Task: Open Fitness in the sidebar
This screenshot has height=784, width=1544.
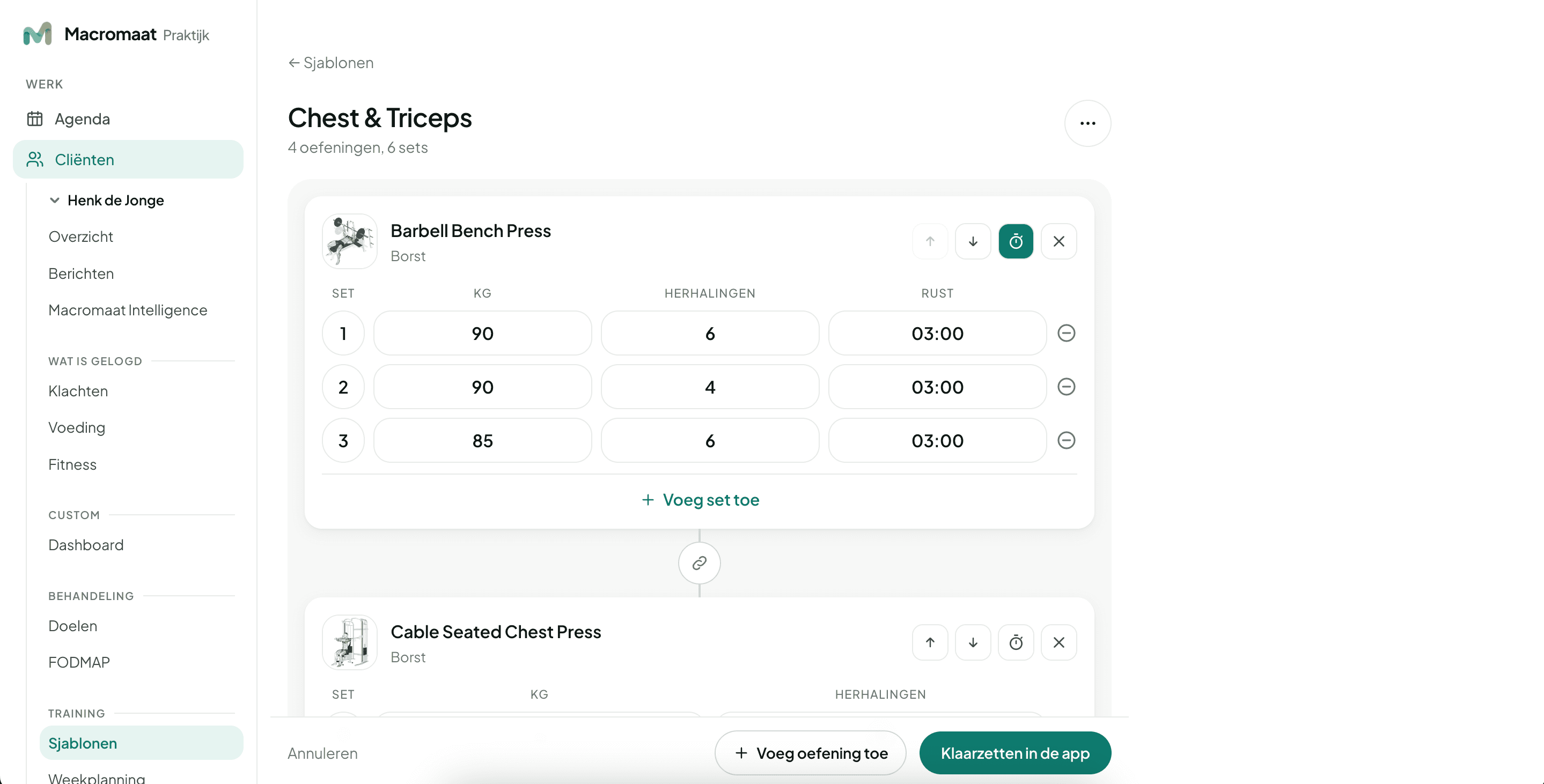Action: coord(72,465)
